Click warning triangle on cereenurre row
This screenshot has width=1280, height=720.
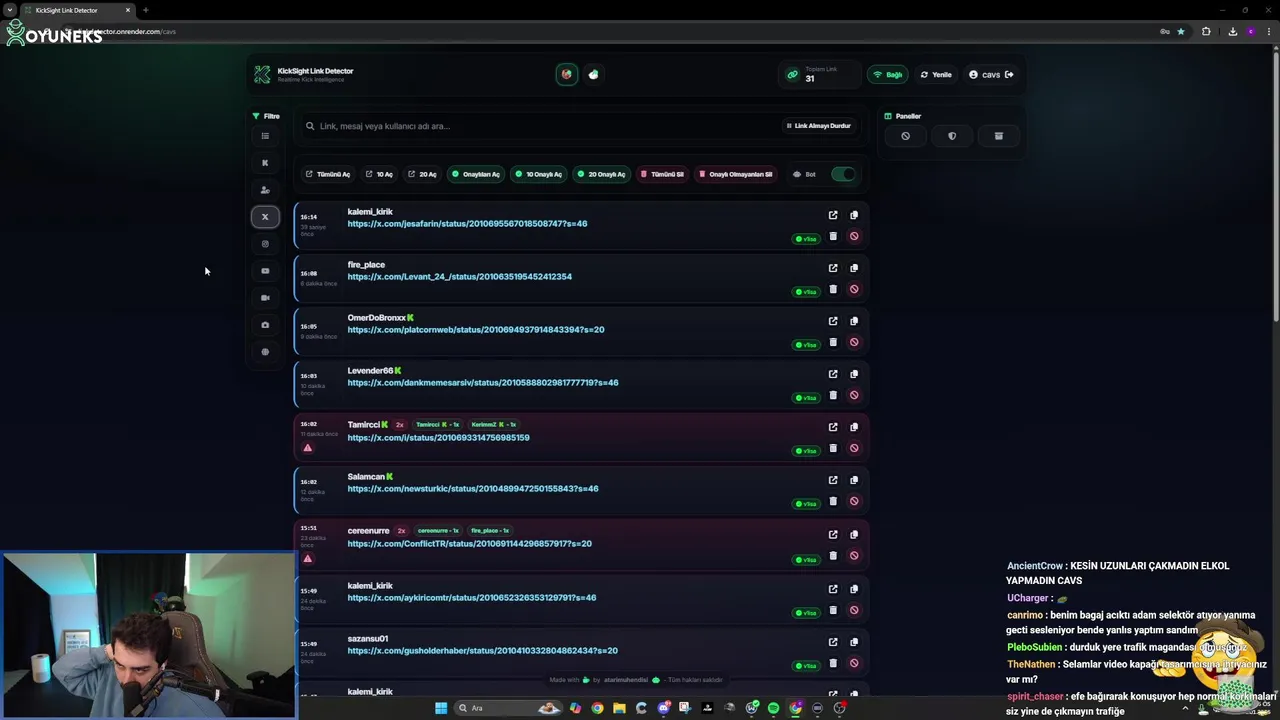[308, 559]
